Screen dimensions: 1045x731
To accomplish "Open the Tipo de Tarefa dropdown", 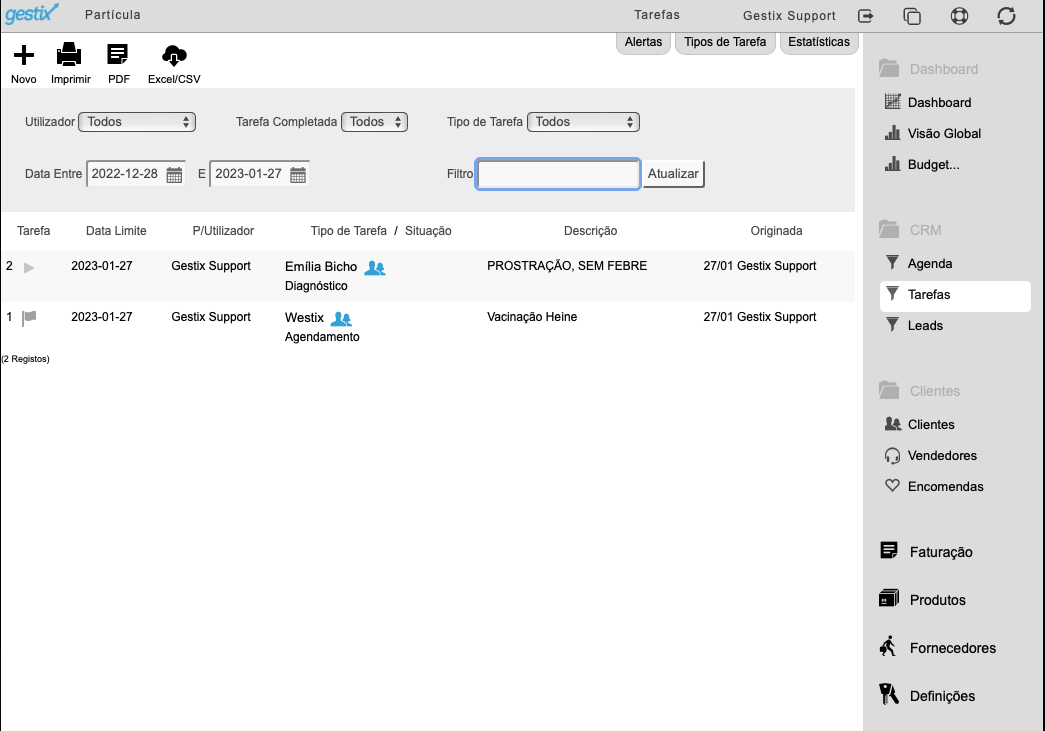I will [x=583, y=122].
